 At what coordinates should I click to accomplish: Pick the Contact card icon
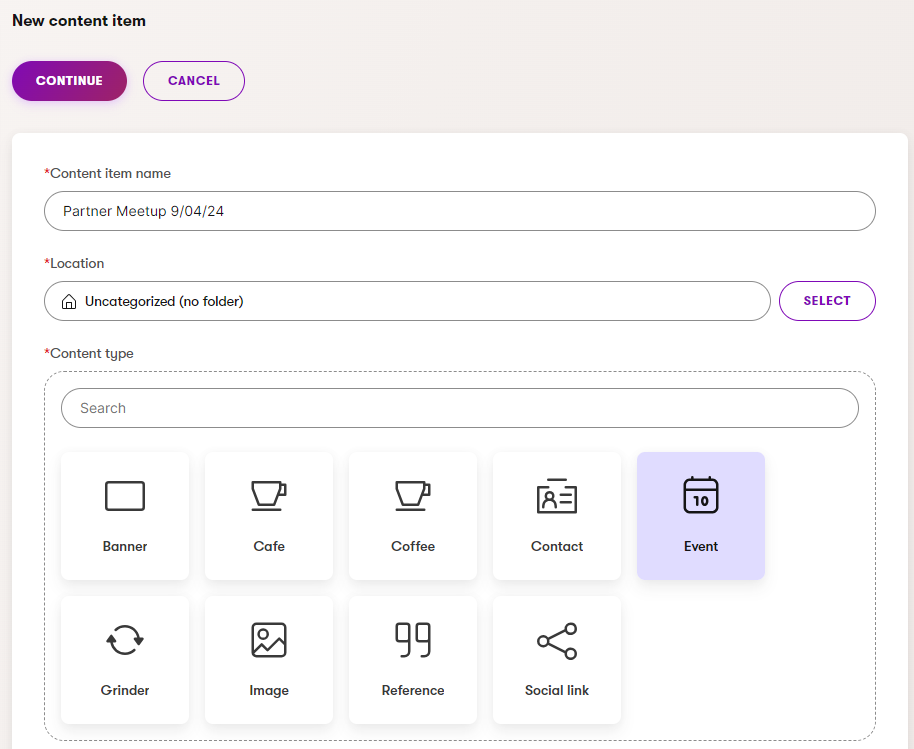[556, 496]
